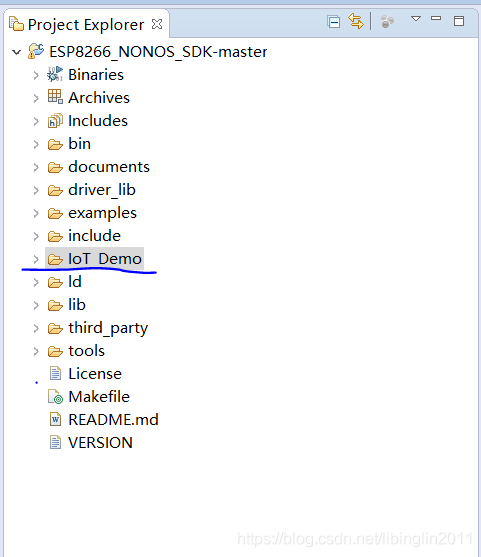Click the Archives grid icon
The width and height of the screenshot is (481, 557).
55,97
